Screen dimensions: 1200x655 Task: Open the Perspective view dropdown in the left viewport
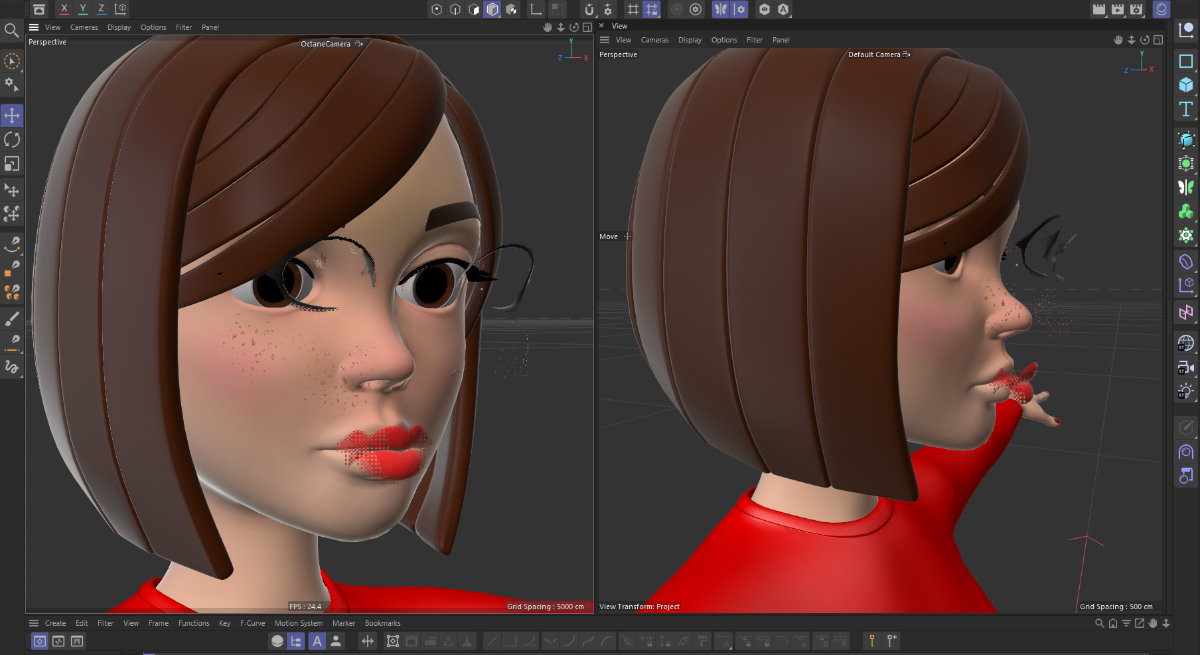(x=47, y=41)
